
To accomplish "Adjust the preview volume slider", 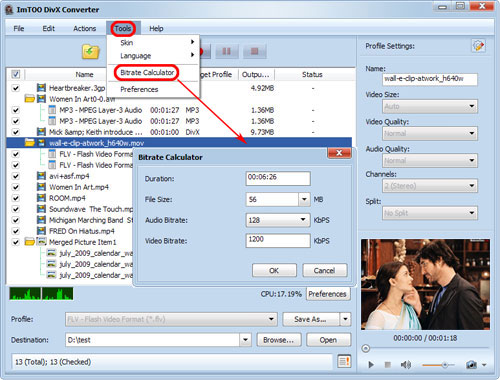I will point(444,365).
